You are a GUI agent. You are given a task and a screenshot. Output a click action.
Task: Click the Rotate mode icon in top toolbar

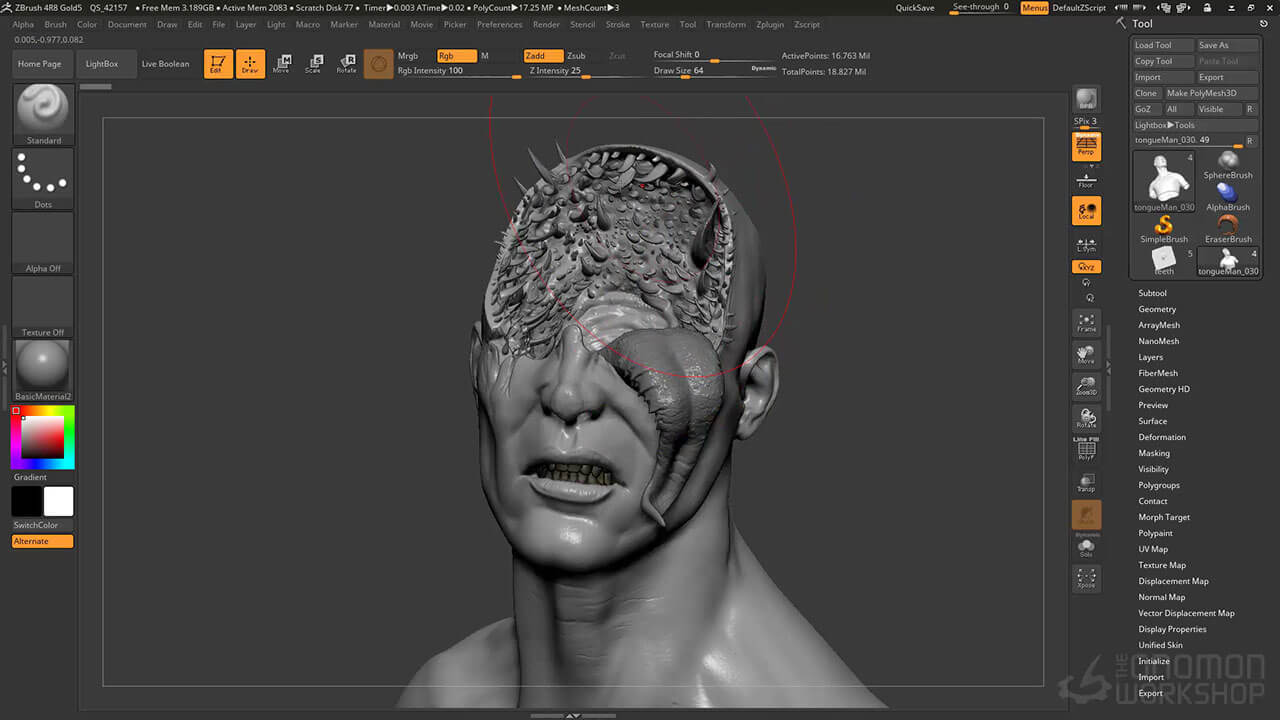346,64
